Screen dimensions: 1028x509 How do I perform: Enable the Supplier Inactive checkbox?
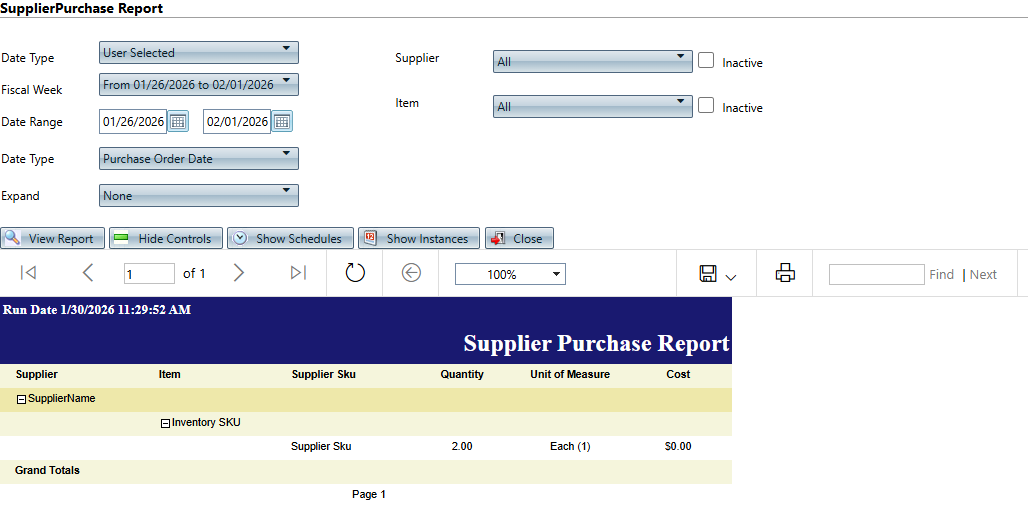coord(706,60)
